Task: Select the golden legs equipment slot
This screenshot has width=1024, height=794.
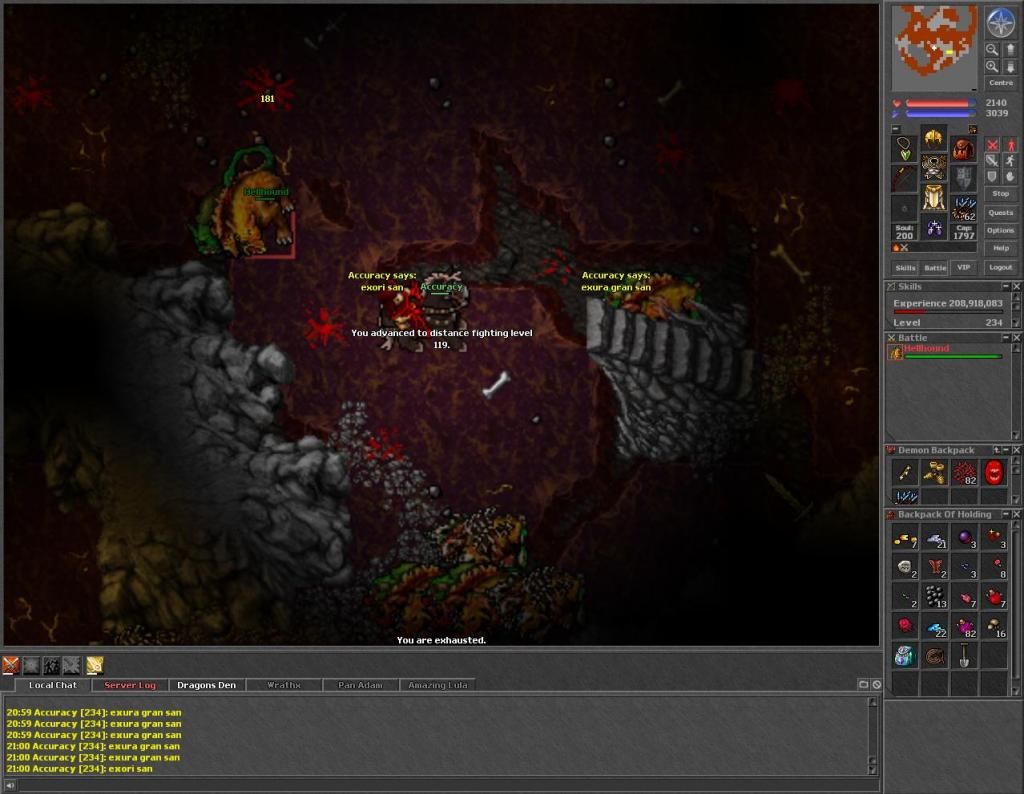Action: pos(934,197)
